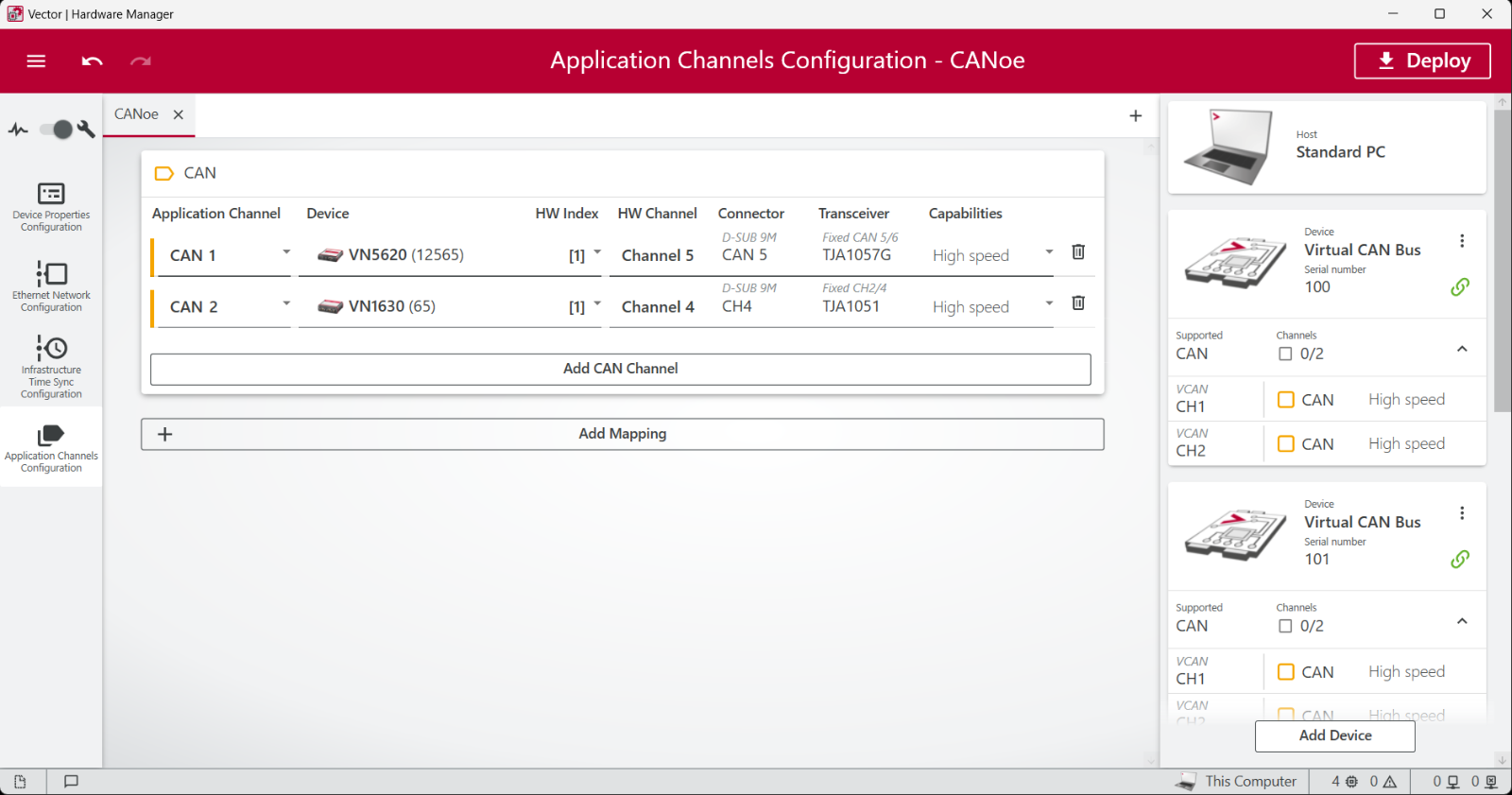Enable CAN checkbox for CH1 of device 101
This screenshot has width=1512, height=795.
pos(1286,672)
